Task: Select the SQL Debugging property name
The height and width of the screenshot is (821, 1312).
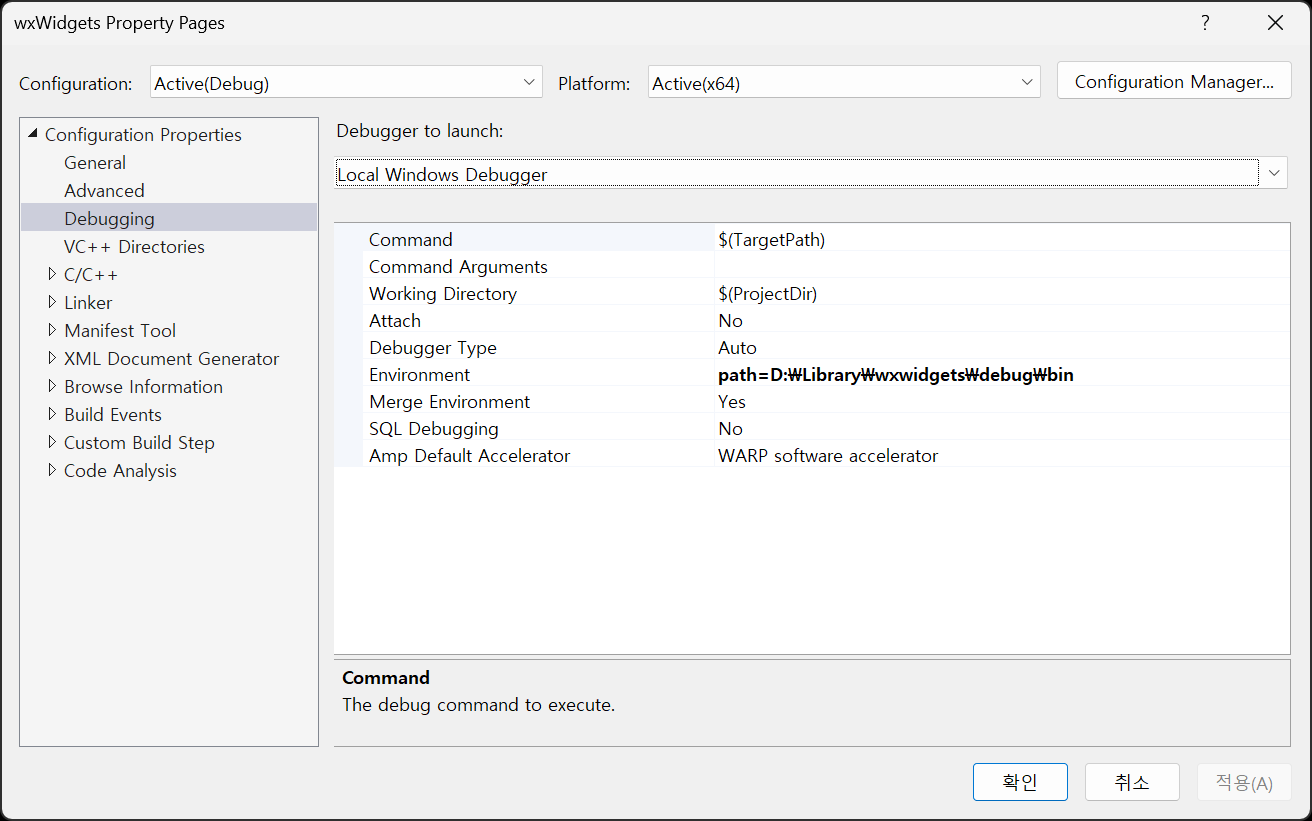Action: (434, 428)
